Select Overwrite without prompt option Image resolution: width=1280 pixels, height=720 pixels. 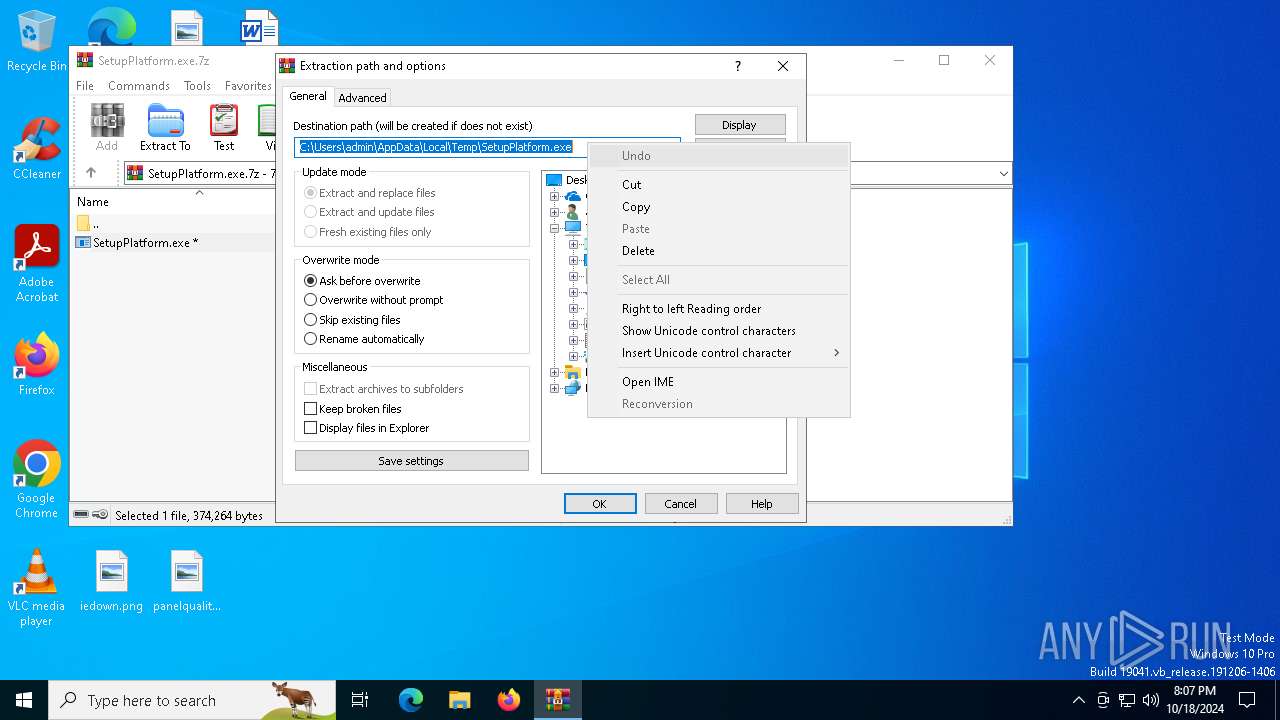pyautogui.click(x=373, y=300)
